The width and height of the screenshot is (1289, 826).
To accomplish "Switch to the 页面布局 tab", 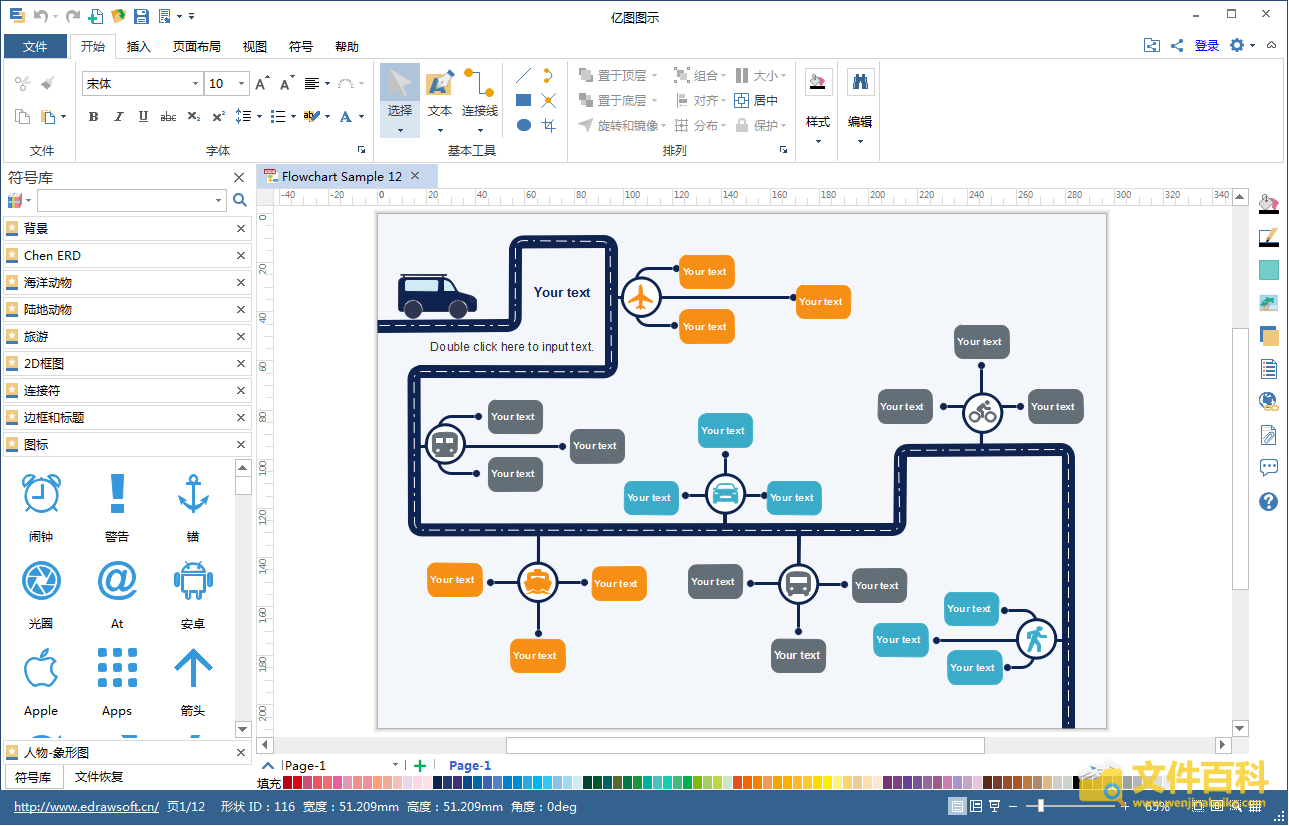I will pyautogui.click(x=197, y=46).
